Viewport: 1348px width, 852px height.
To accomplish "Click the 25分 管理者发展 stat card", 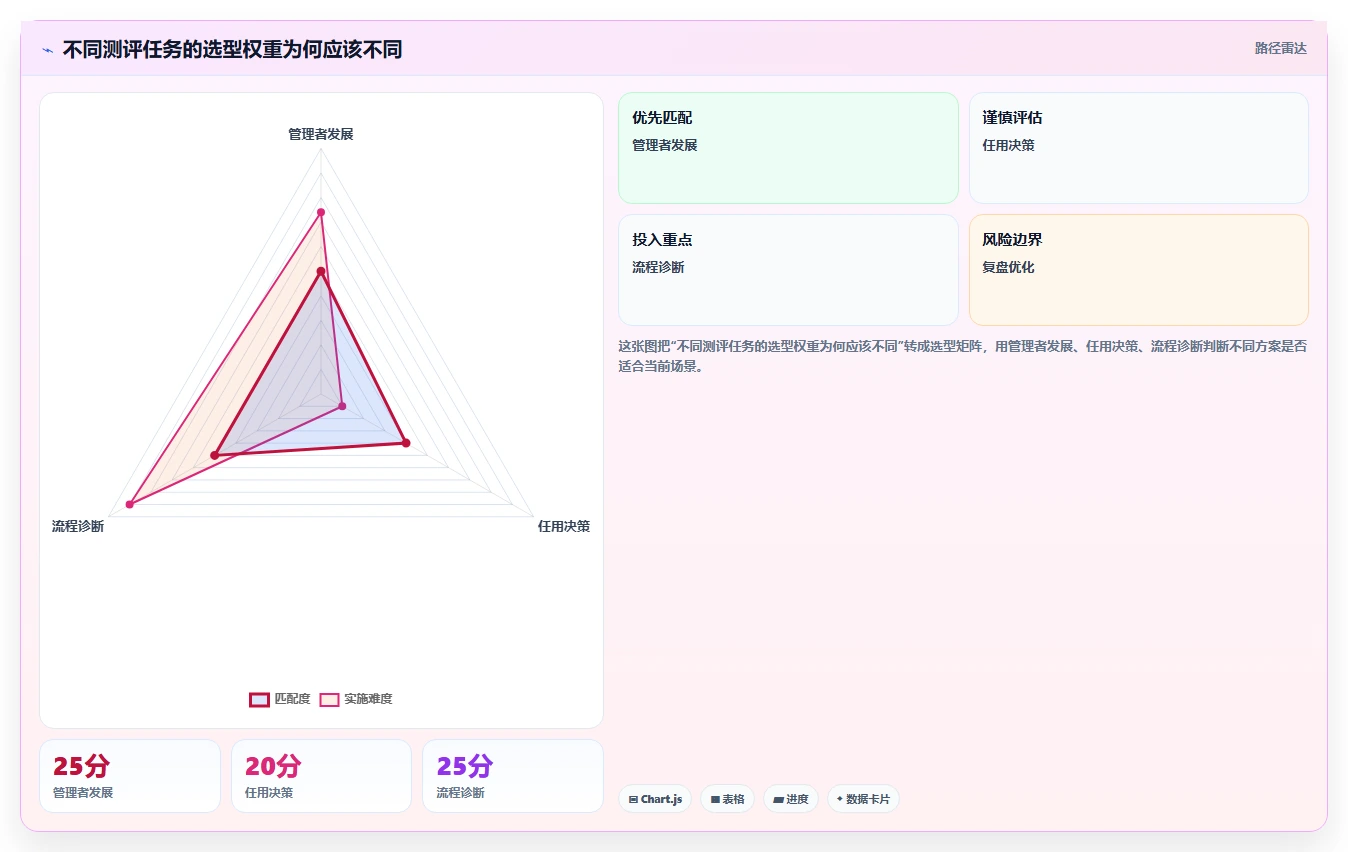I will [x=130, y=776].
